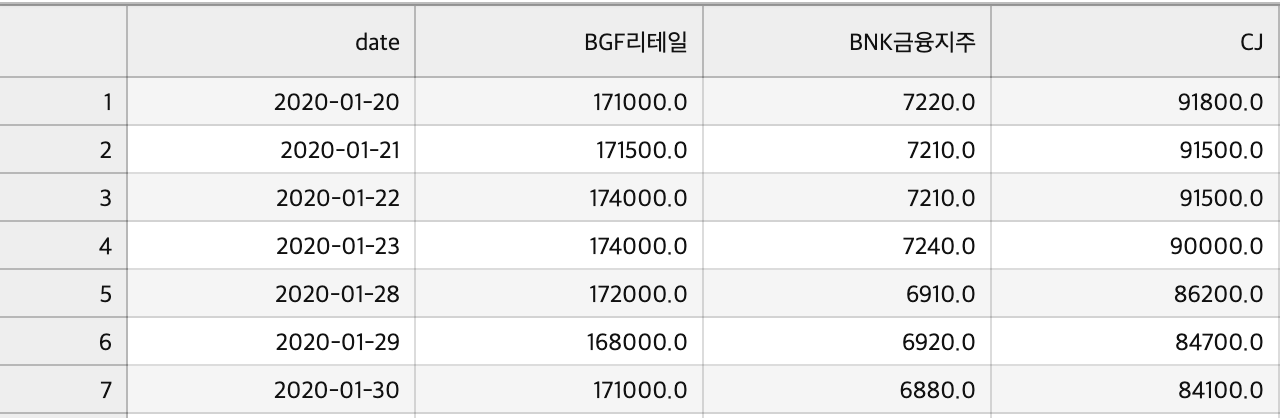This screenshot has width=1280, height=418.
Task: Select BGF리테일 value 171500.0
Action: pyautogui.click(x=559, y=150)
